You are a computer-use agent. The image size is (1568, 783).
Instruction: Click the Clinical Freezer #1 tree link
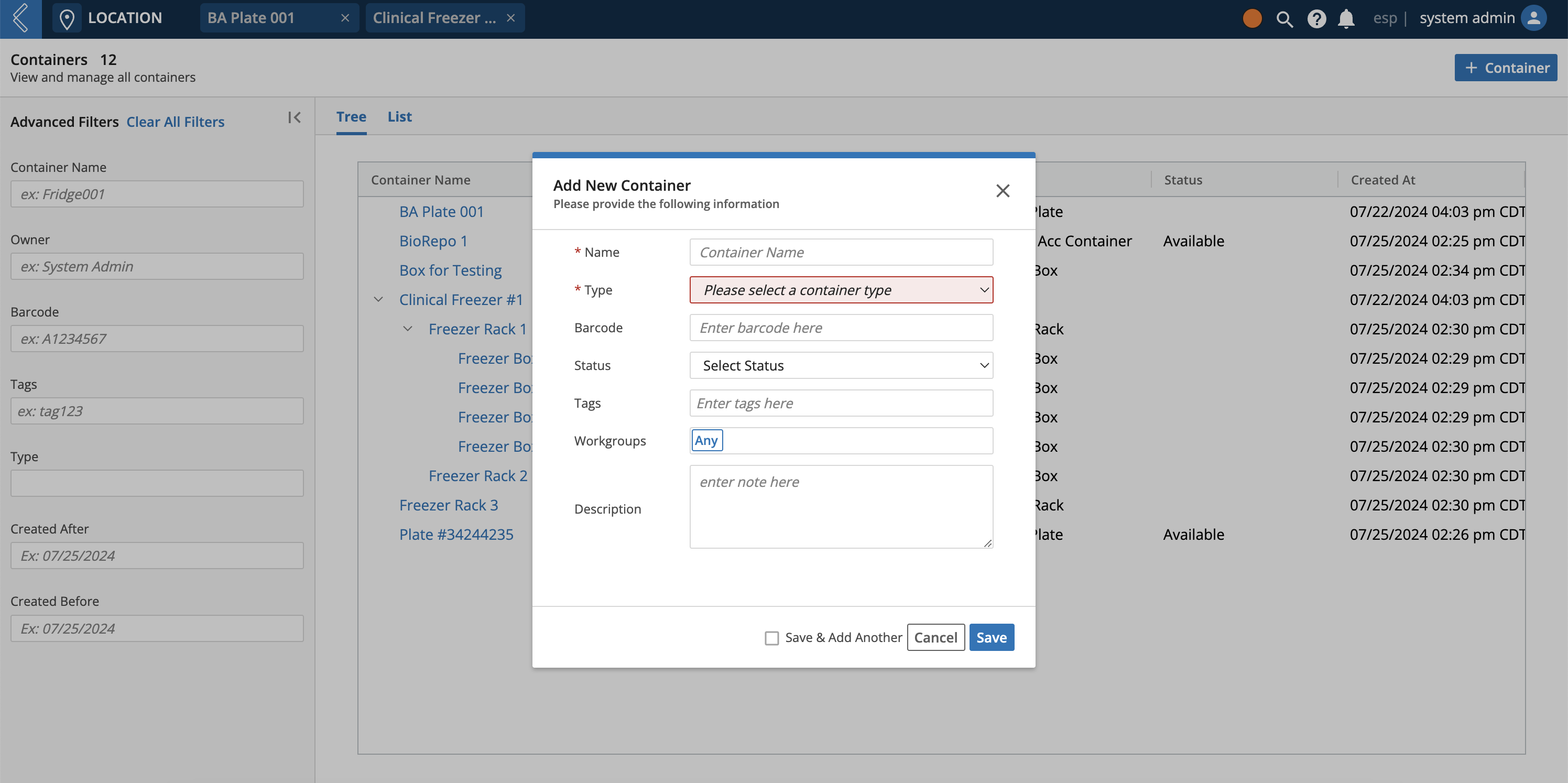coord(461,300)
